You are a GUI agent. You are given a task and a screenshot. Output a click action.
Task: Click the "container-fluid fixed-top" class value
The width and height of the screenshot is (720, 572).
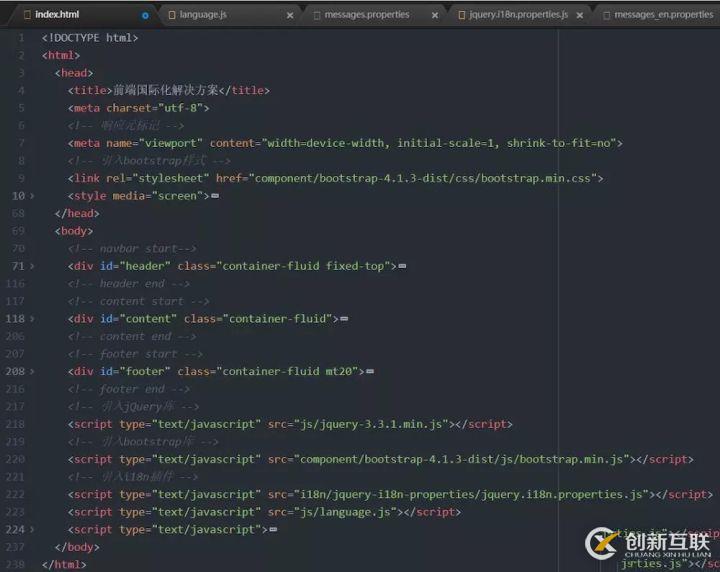pos(306,266)
